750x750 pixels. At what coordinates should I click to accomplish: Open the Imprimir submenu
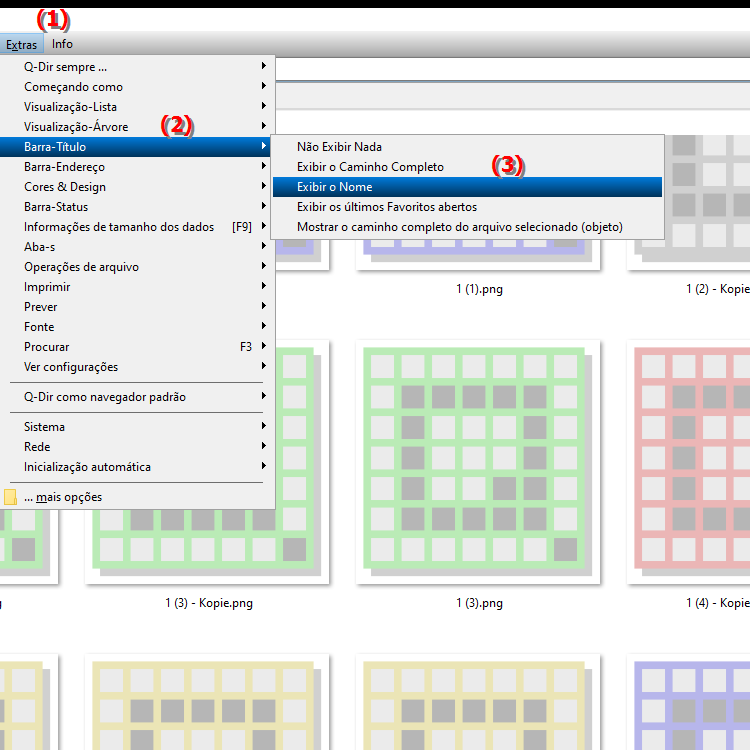click(137, 287)
